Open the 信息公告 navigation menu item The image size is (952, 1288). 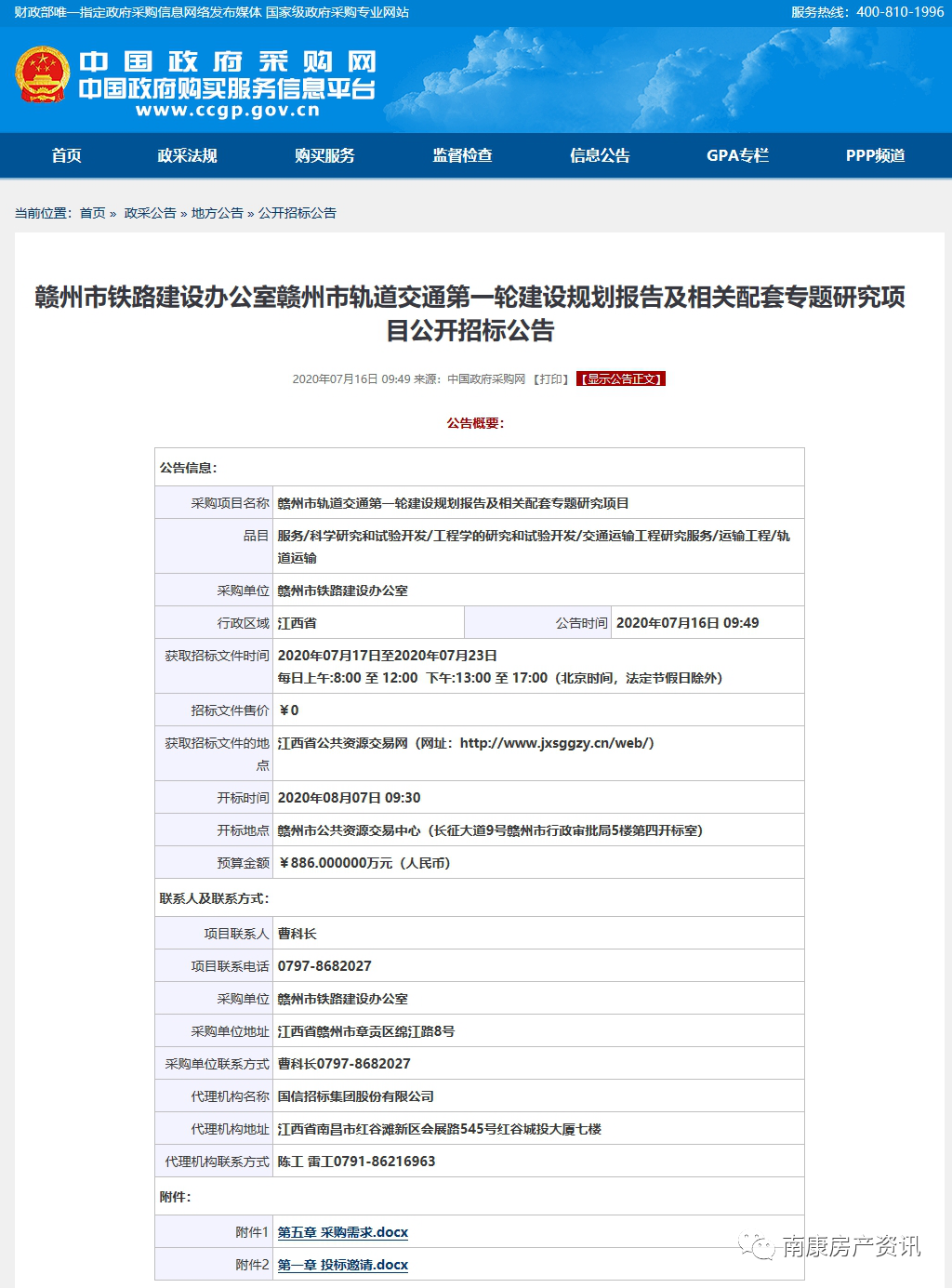coord(600,155)
